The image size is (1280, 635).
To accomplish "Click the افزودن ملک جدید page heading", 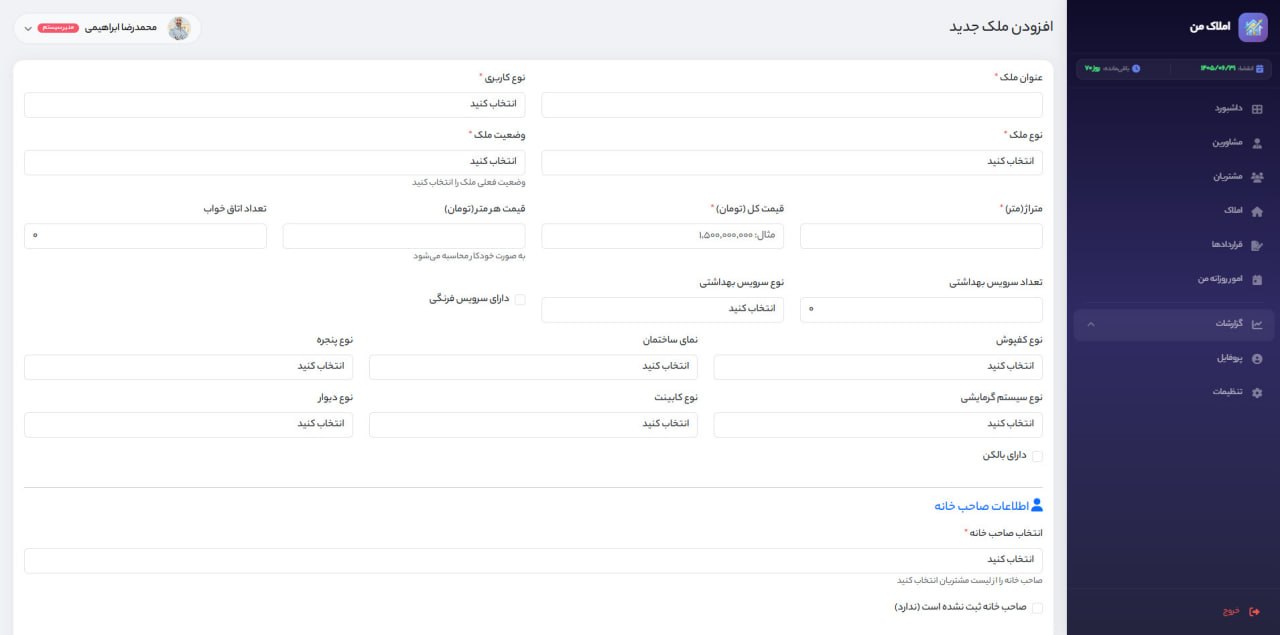I will pyautogui.click(x=1001, y=26).
